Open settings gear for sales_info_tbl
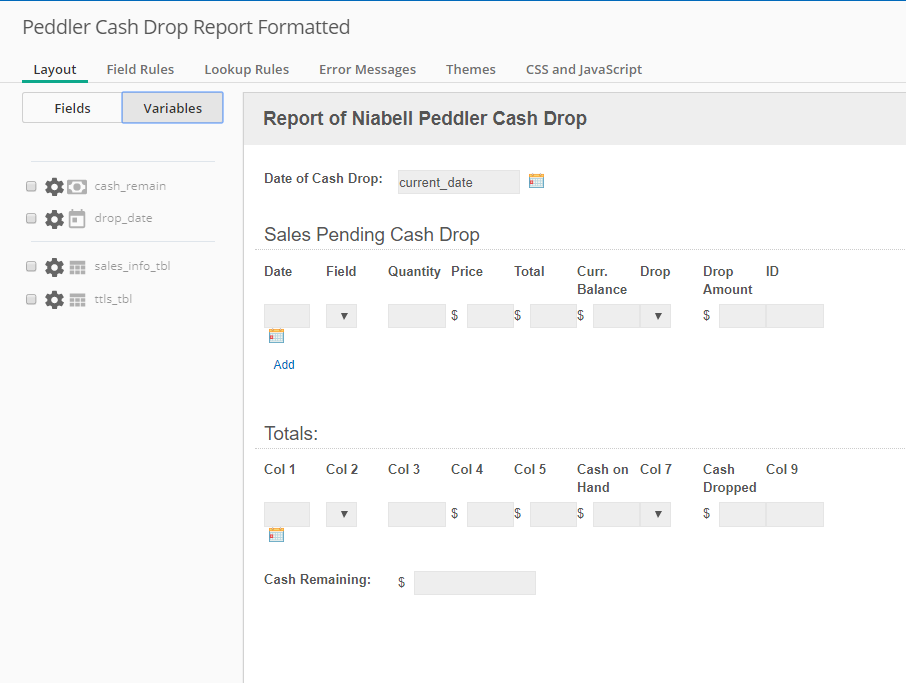Screen dimensions: 906x683 click(x=54, y=267)
